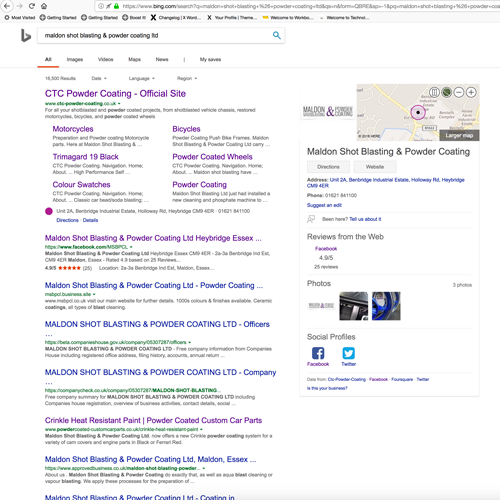Click the browser forward arrow

pyautogui.click(x=19, y=6)
